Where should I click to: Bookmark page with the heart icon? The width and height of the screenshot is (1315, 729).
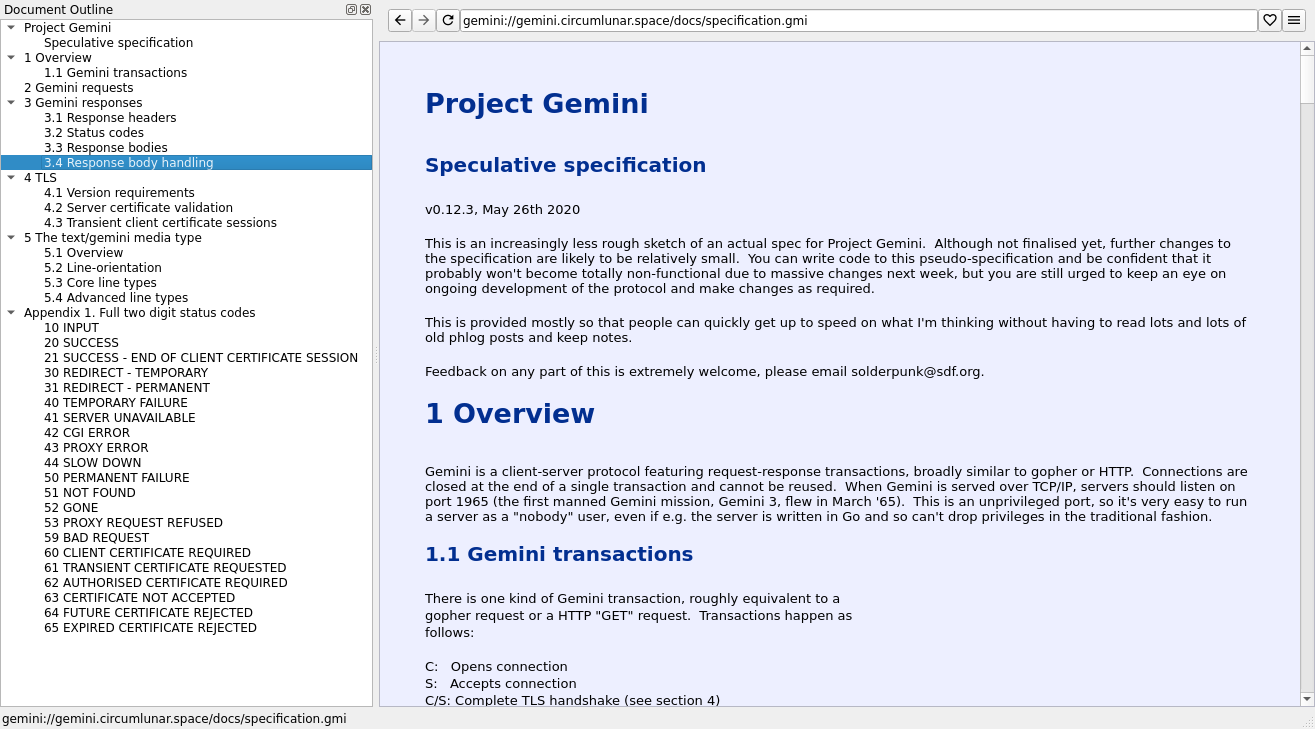click(x=1270, y=20)
